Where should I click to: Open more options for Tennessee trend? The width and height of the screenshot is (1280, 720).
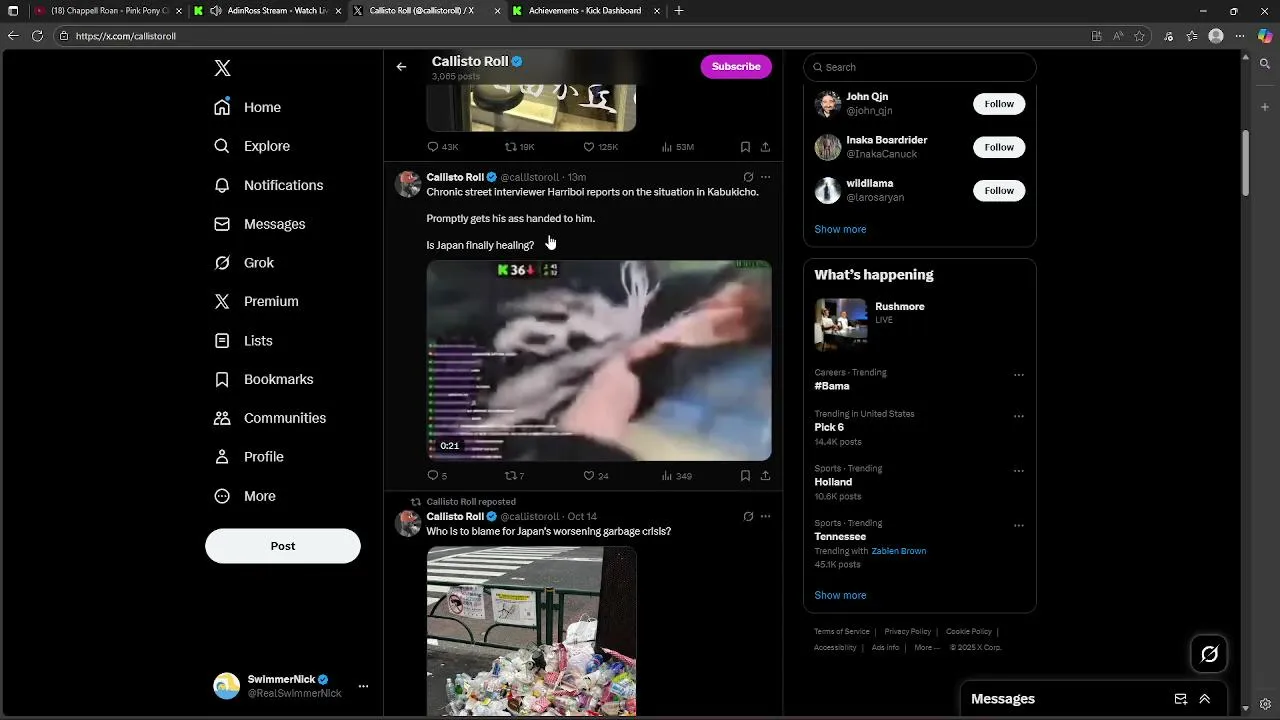[1019, 525]
